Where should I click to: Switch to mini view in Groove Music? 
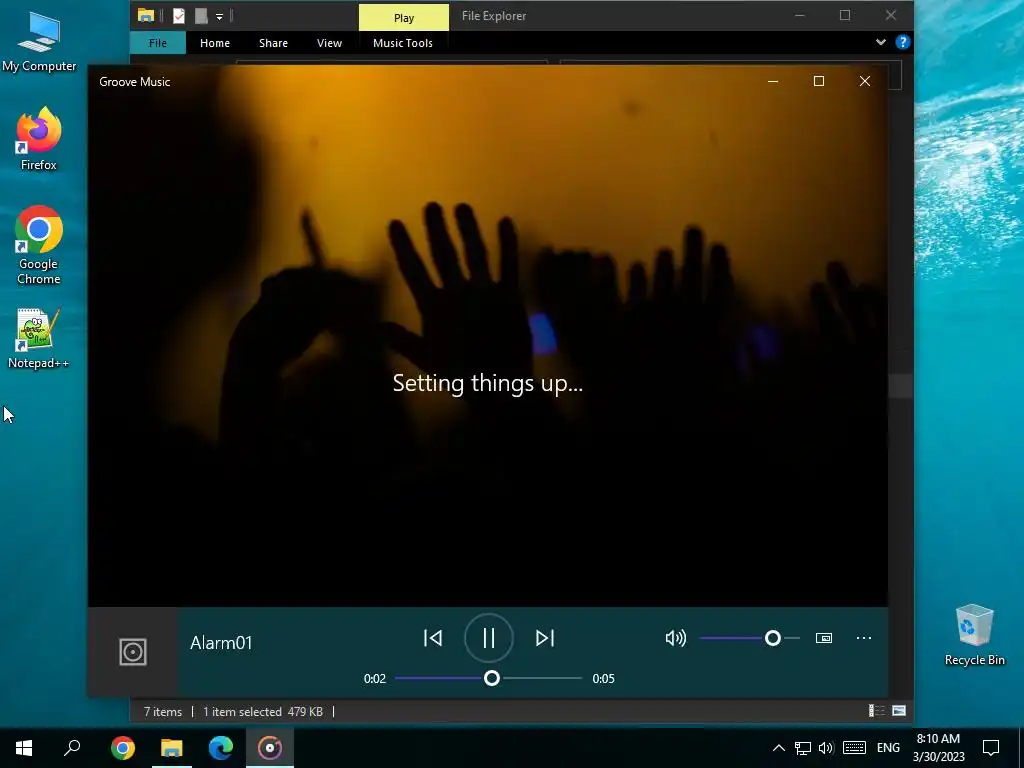coord(824,638)
